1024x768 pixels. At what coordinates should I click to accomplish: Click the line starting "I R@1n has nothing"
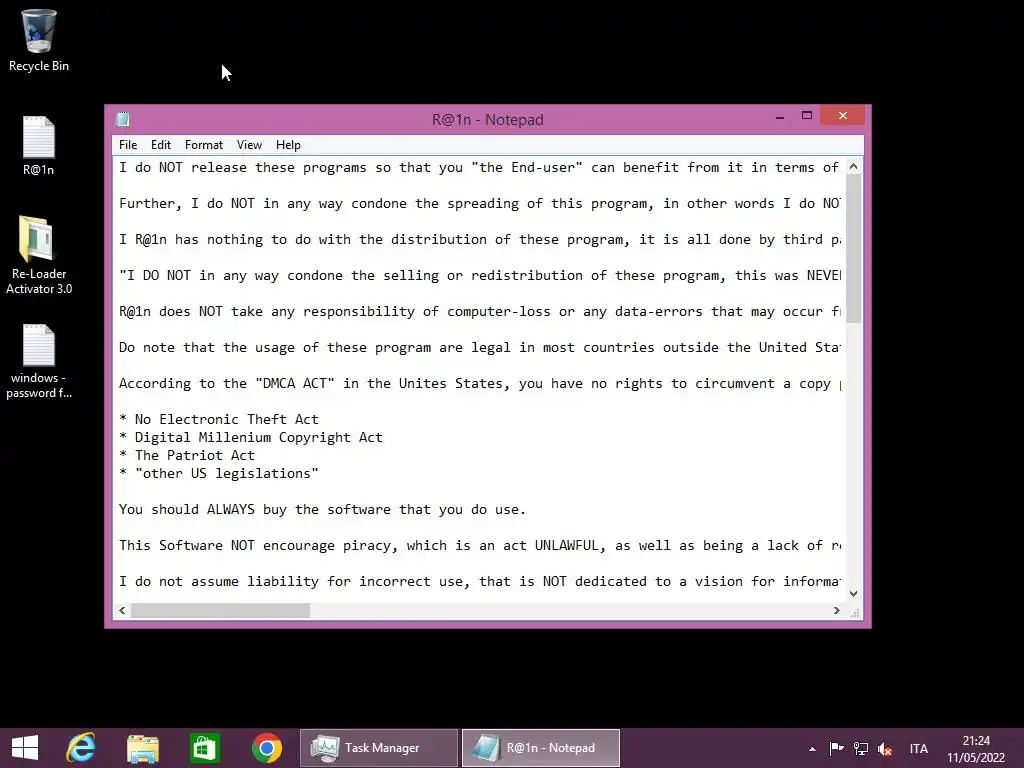click(x=480, y=240)
